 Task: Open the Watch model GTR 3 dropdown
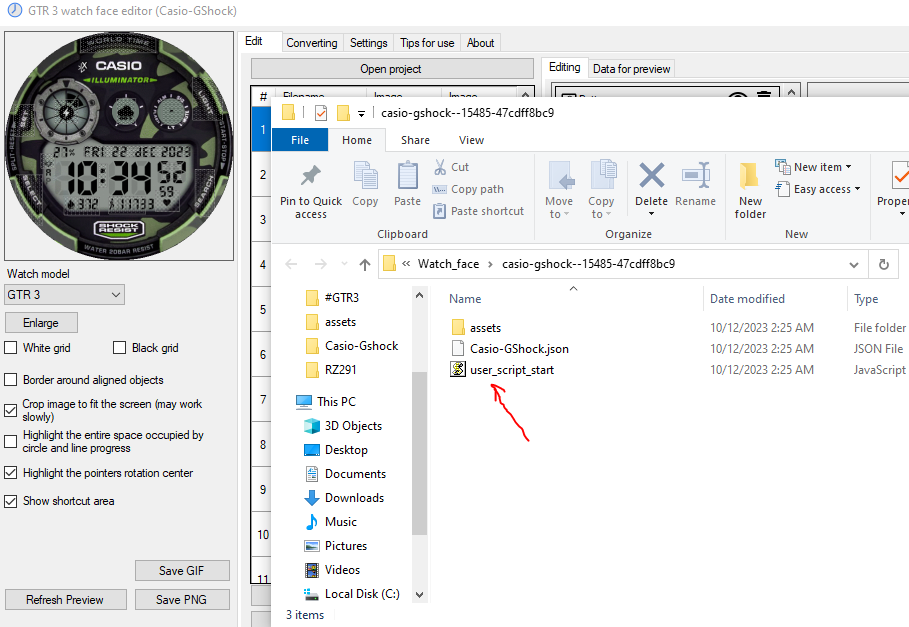click(64, 294)
